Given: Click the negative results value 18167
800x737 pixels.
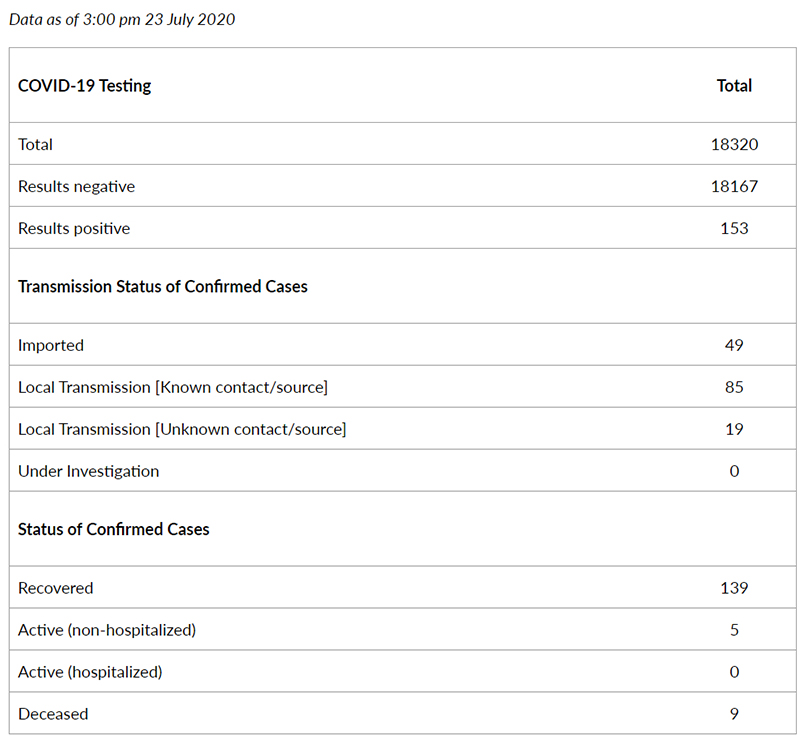Looking at the screenshot, I should point(734,186).
